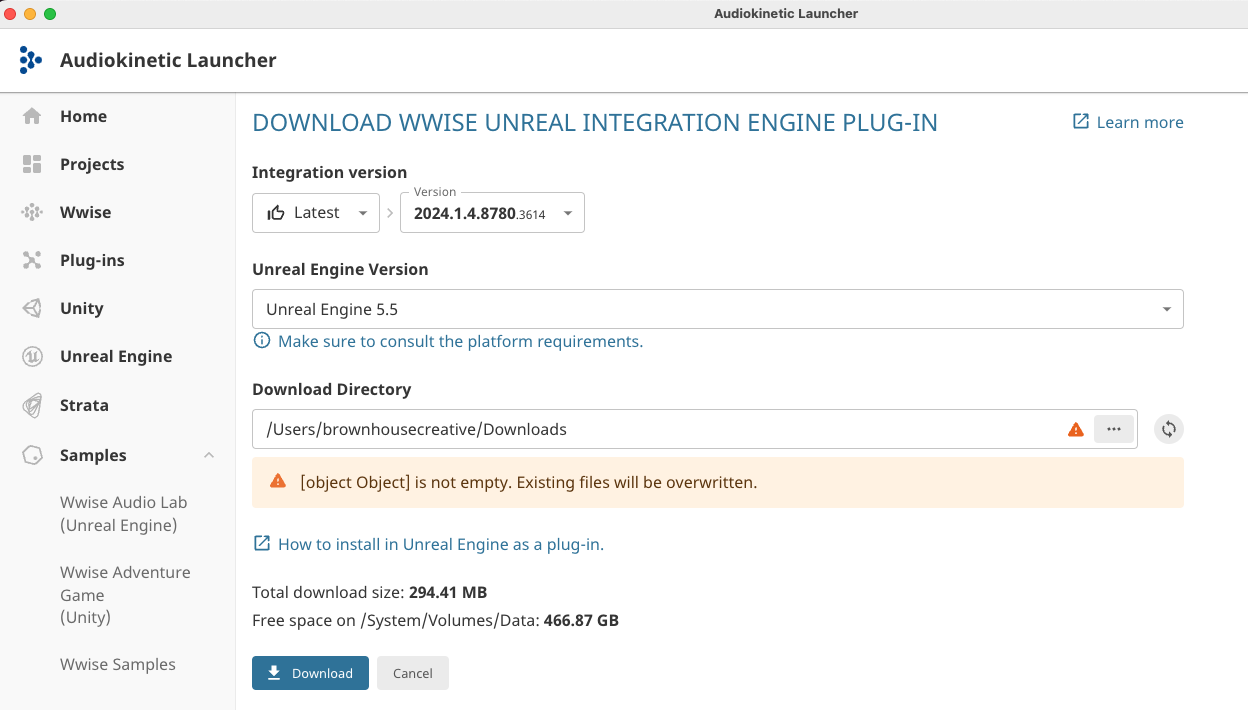
Task: Click the page heading Download Wwise Unreal Integration
Action: coord(595,123)
